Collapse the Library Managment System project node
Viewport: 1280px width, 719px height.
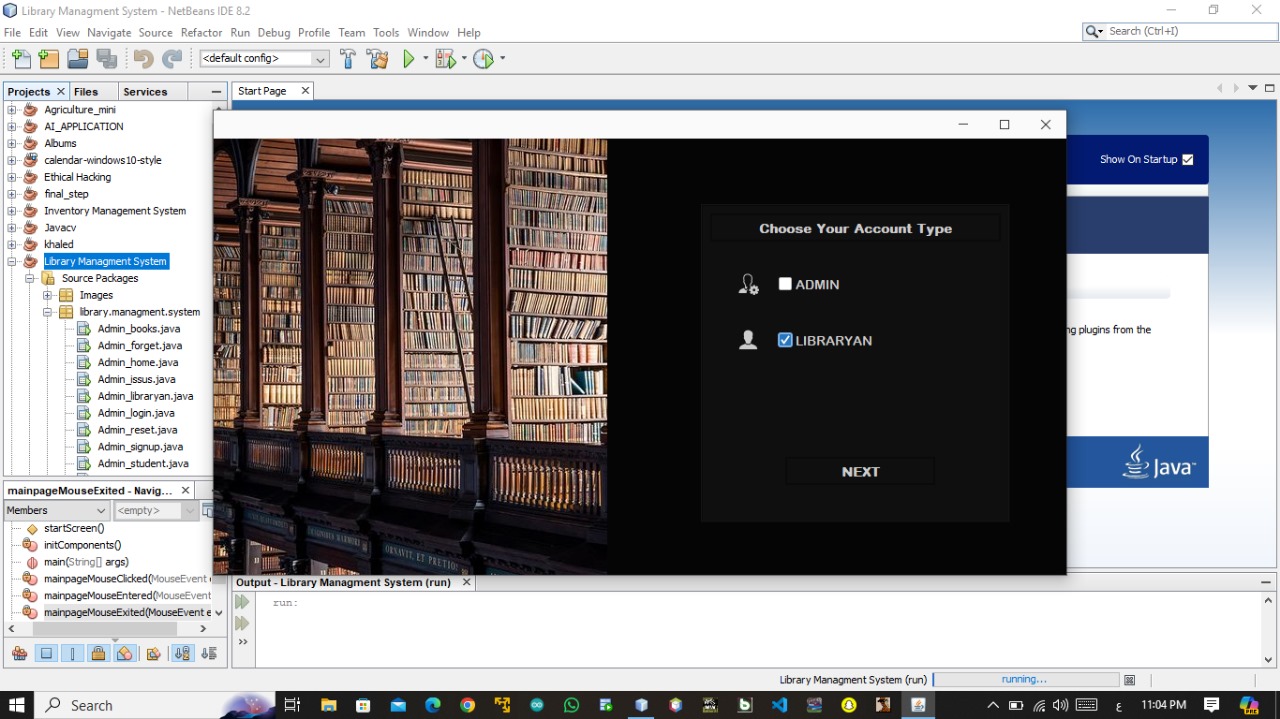[x=12, y=261]
